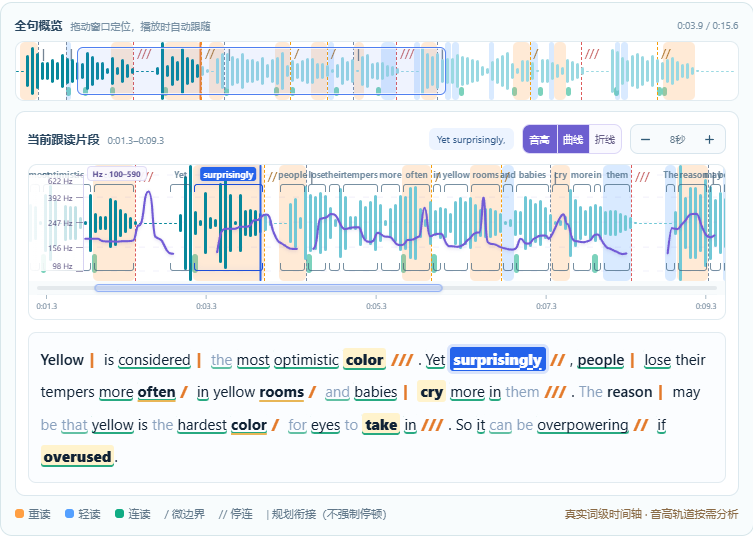The height and width of the screenshot is (539, 753).
Task: Click the highlighted word 'cry'
Action: [x=431, y=392]
